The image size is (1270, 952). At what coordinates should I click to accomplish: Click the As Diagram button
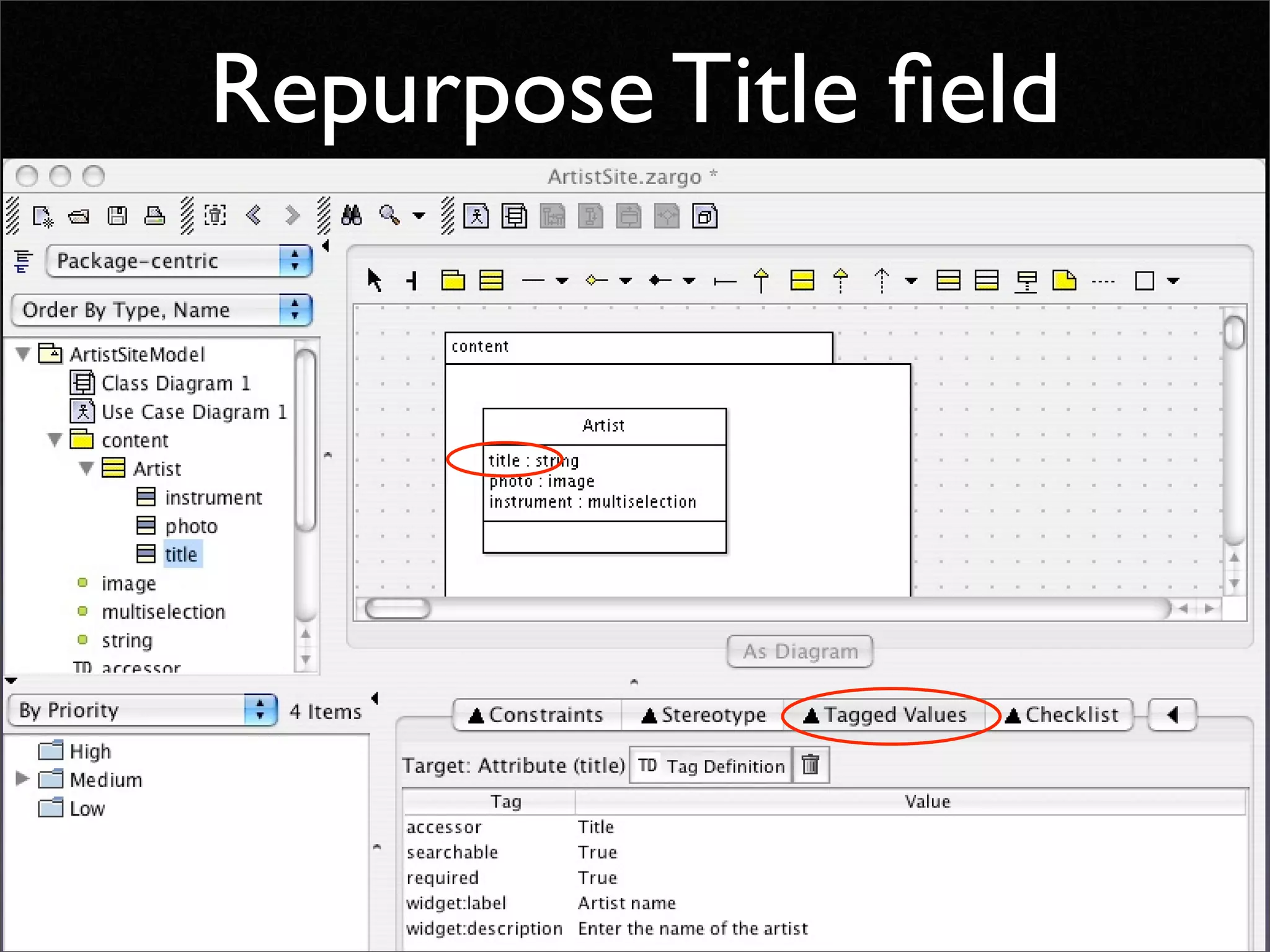(799, 651)
